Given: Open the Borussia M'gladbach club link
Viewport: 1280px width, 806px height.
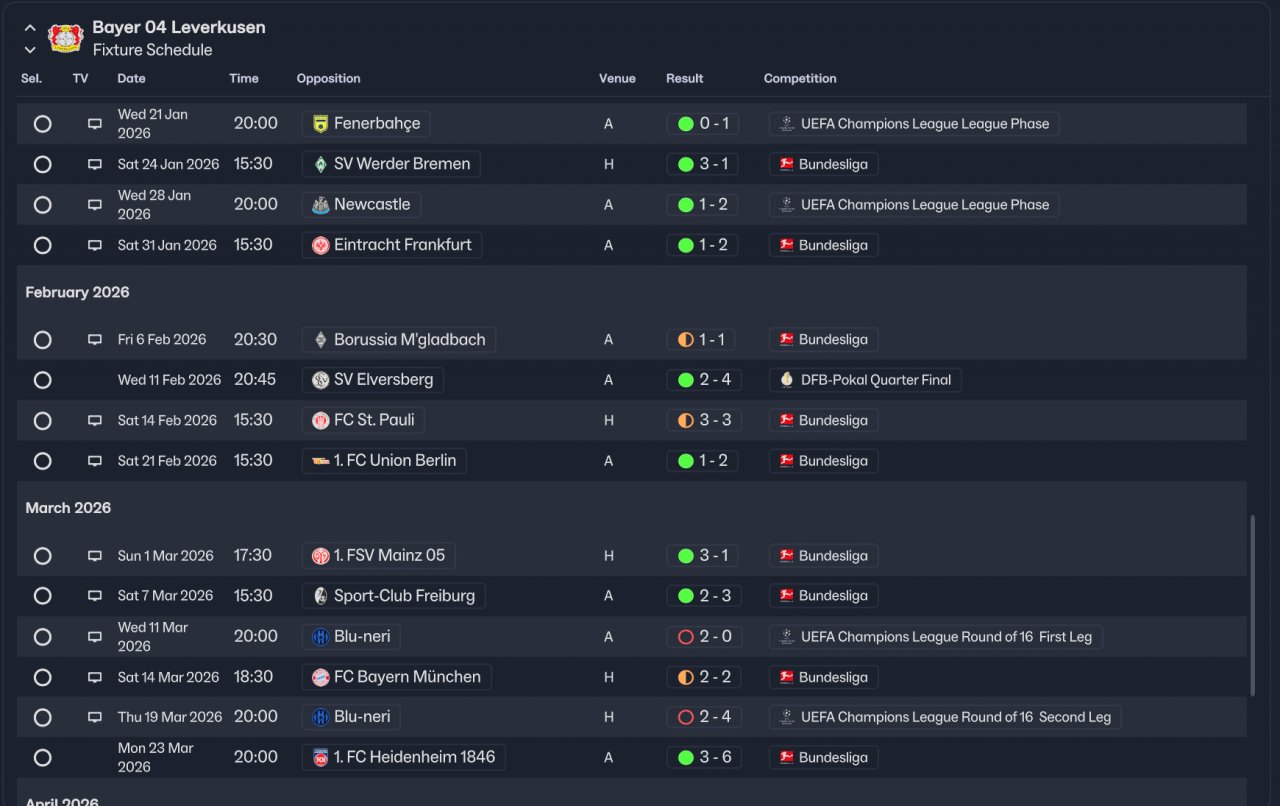Looking at the screenshot, I should point(409,340).
